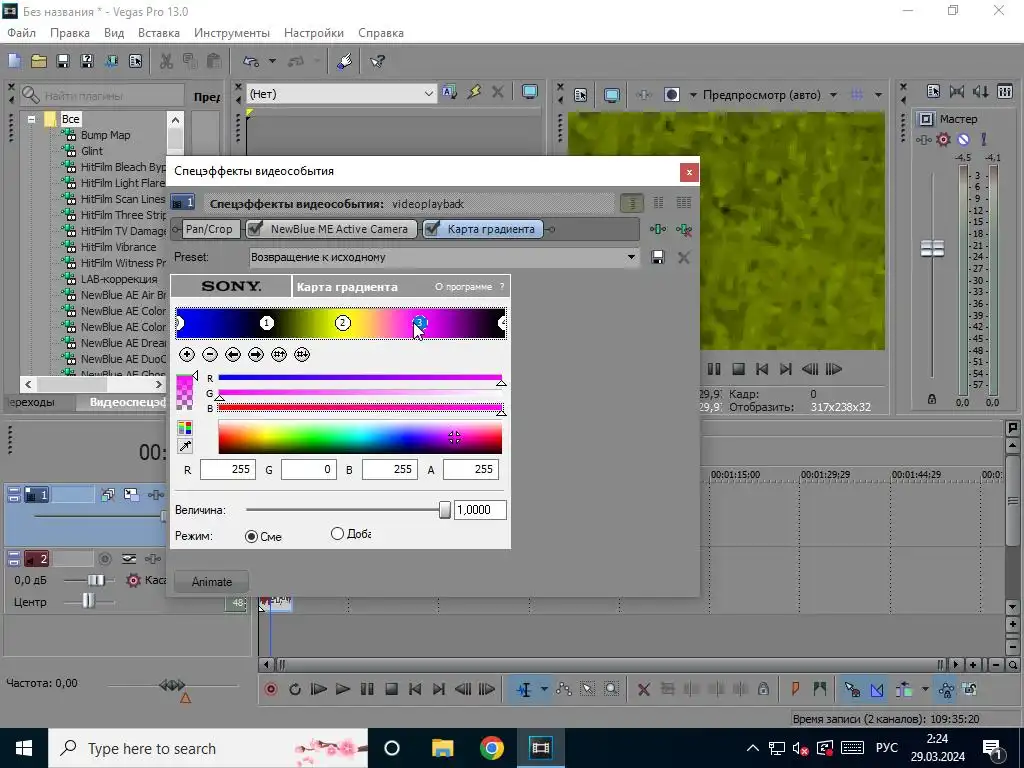Viewport: 1024px width, 768px height.
Task: Open Предпросмотр (авто) quality dropdown
Action: (x=833, y=95)
